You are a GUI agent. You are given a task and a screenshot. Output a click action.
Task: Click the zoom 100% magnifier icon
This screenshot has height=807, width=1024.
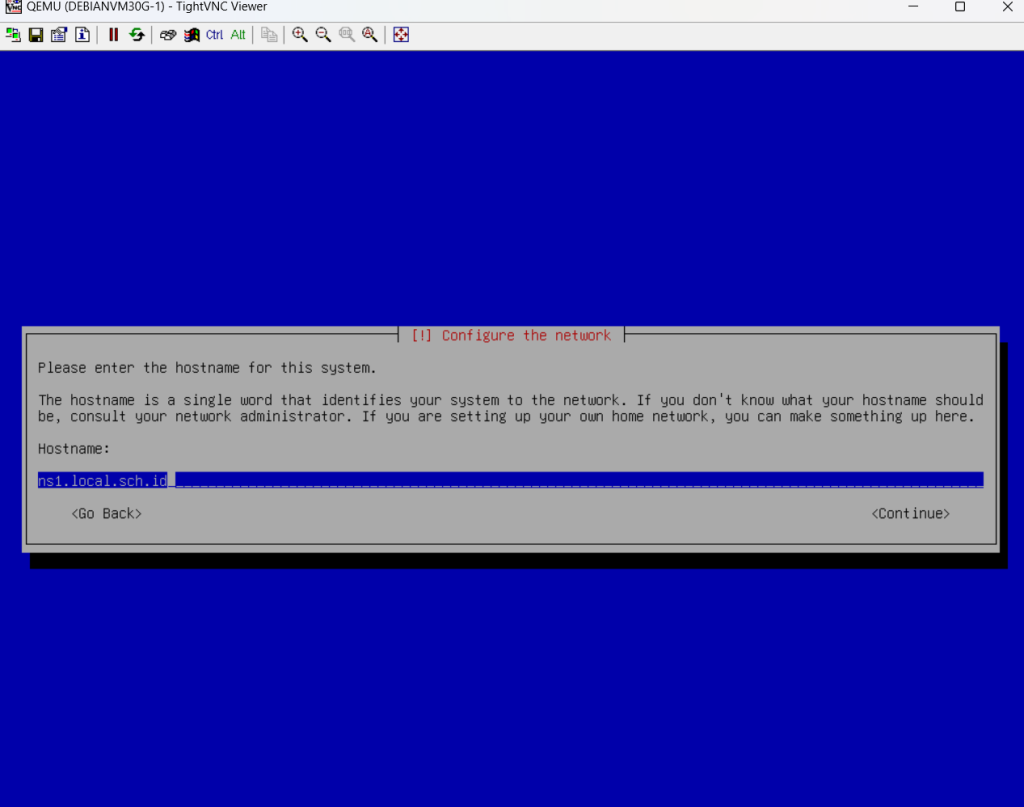(x=346, y=35)
